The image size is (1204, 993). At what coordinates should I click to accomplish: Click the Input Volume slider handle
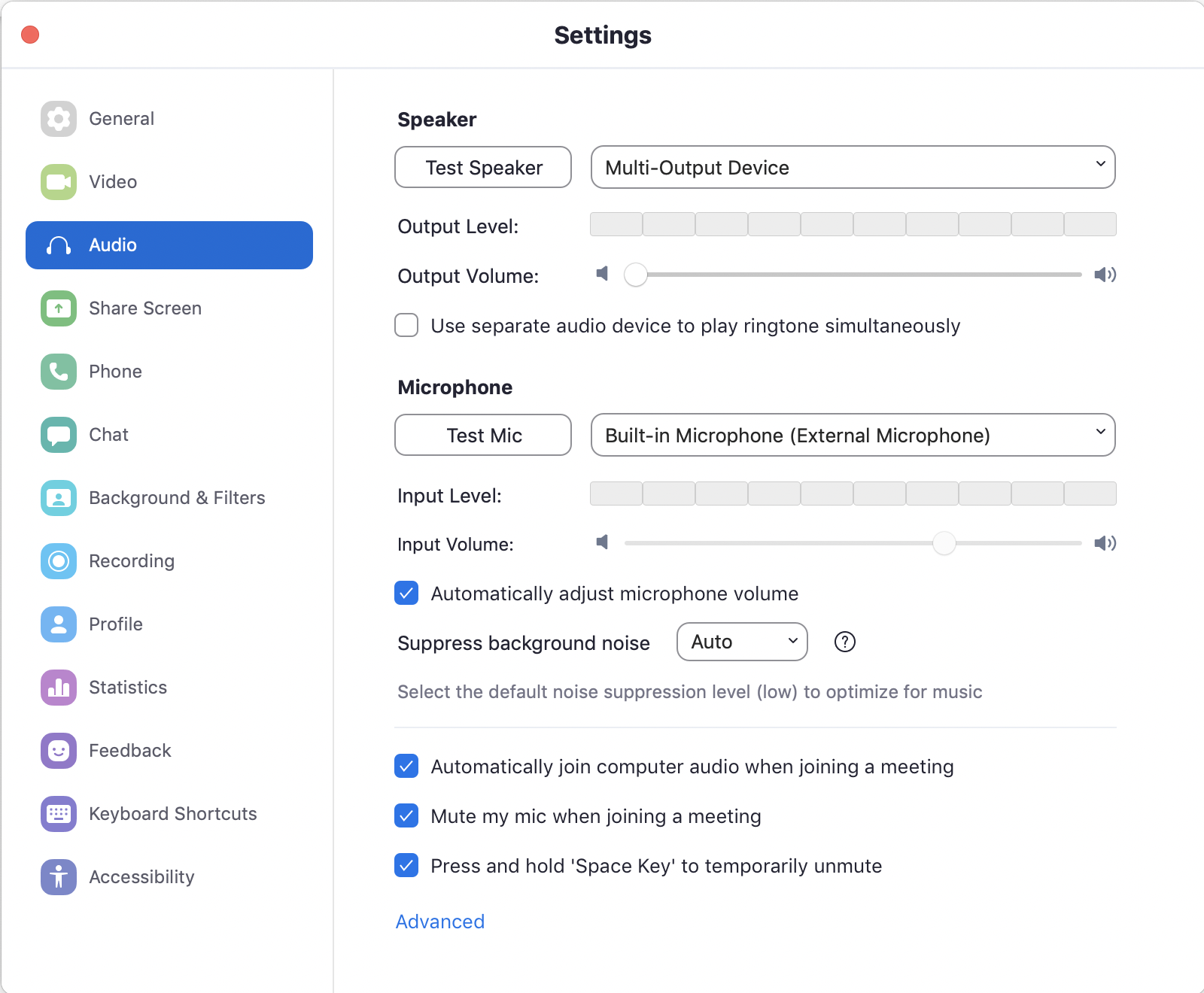pyautogui.click(x=944, y=543)
